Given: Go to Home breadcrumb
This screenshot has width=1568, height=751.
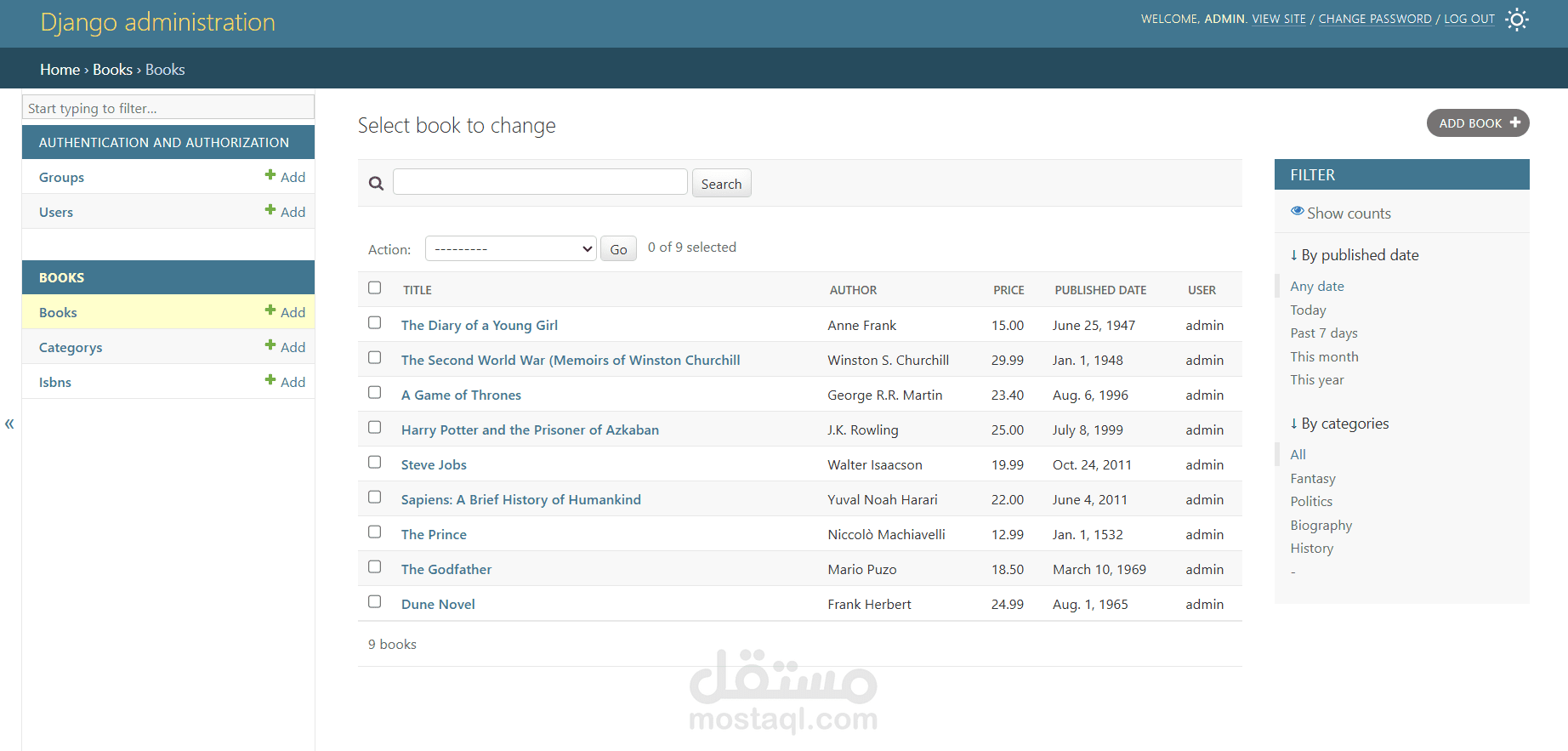Looking at the screenshot, I should (x=60, y=69).
